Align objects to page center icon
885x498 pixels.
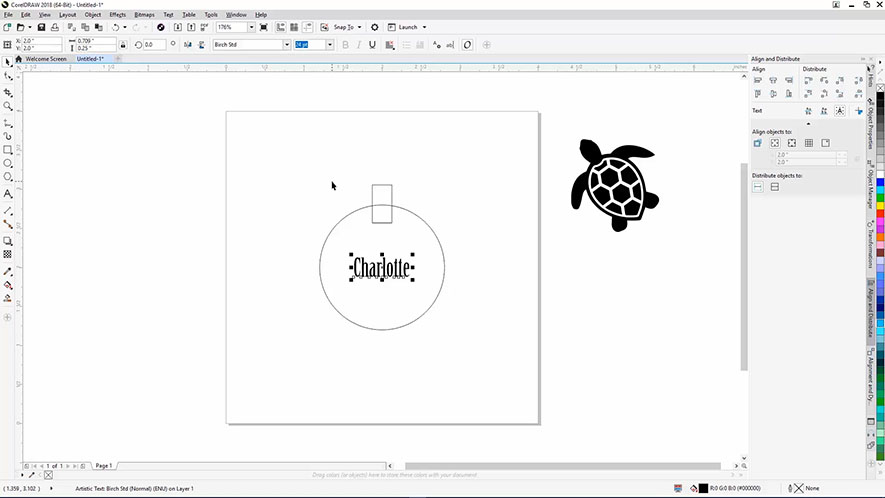tap(792, 143)
